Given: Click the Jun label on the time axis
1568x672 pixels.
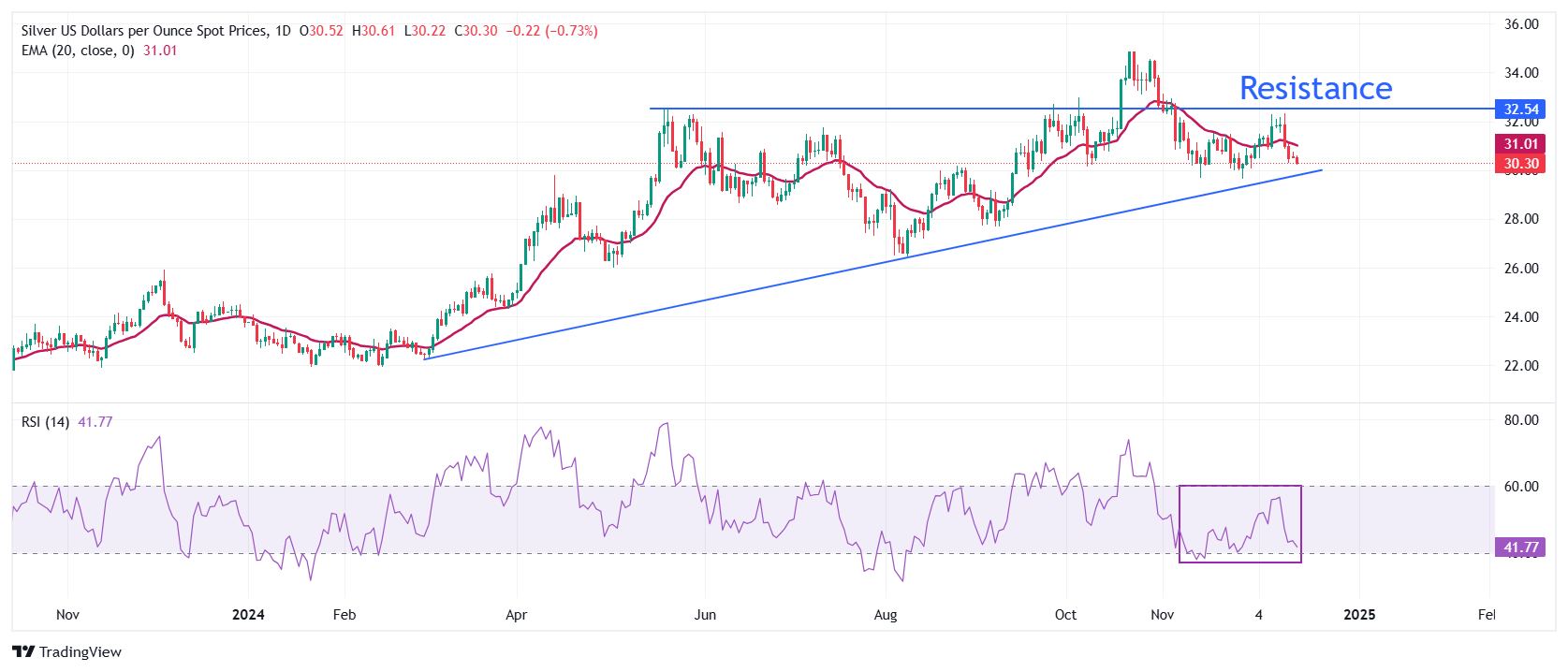Looking at the screenshot, I should tap(705, 615).
